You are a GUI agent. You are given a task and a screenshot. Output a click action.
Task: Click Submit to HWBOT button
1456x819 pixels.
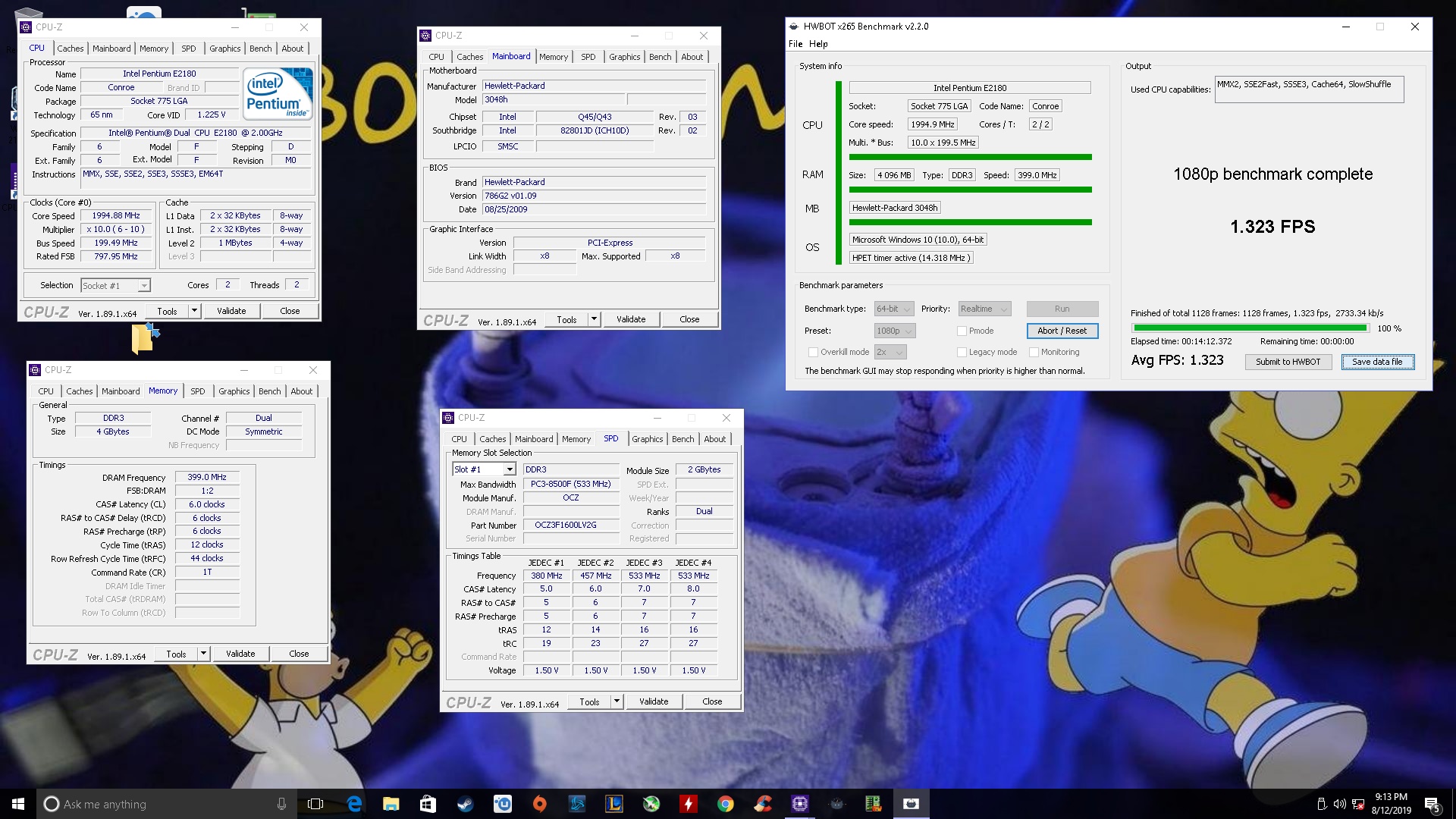pyautogui.click(x=1288, y=362)
